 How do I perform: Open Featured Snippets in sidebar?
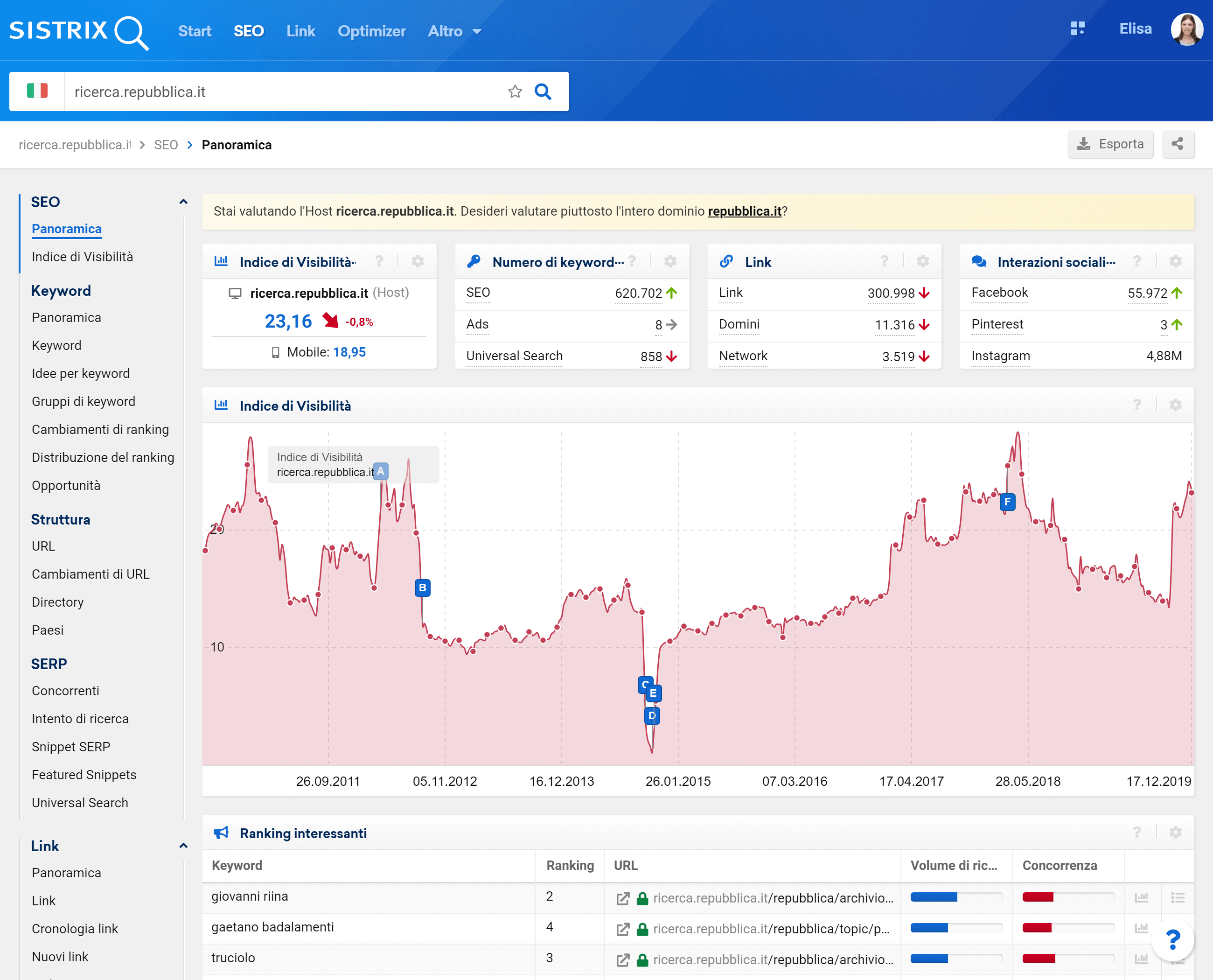coord(84,775)
